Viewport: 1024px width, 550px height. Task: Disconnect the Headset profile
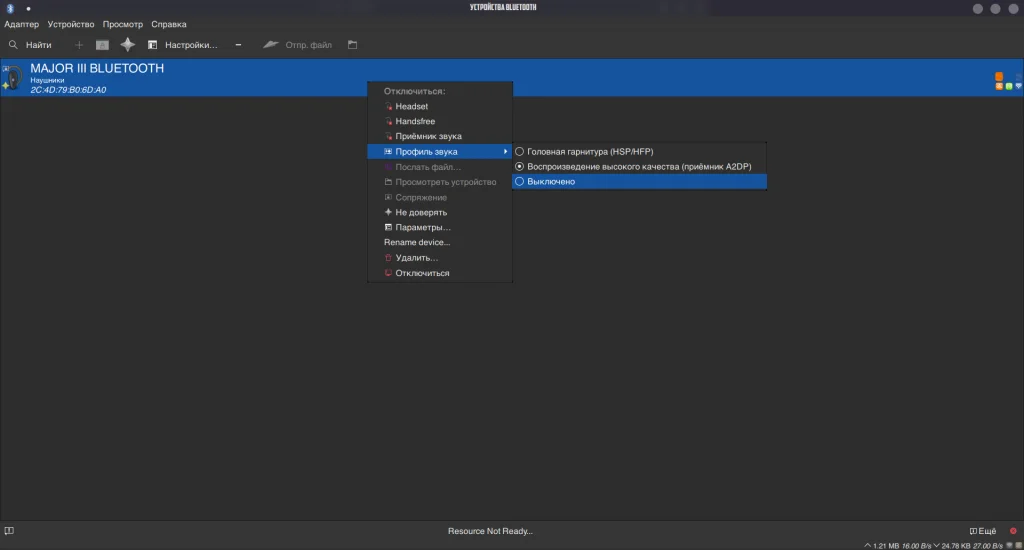pos(440,106)
